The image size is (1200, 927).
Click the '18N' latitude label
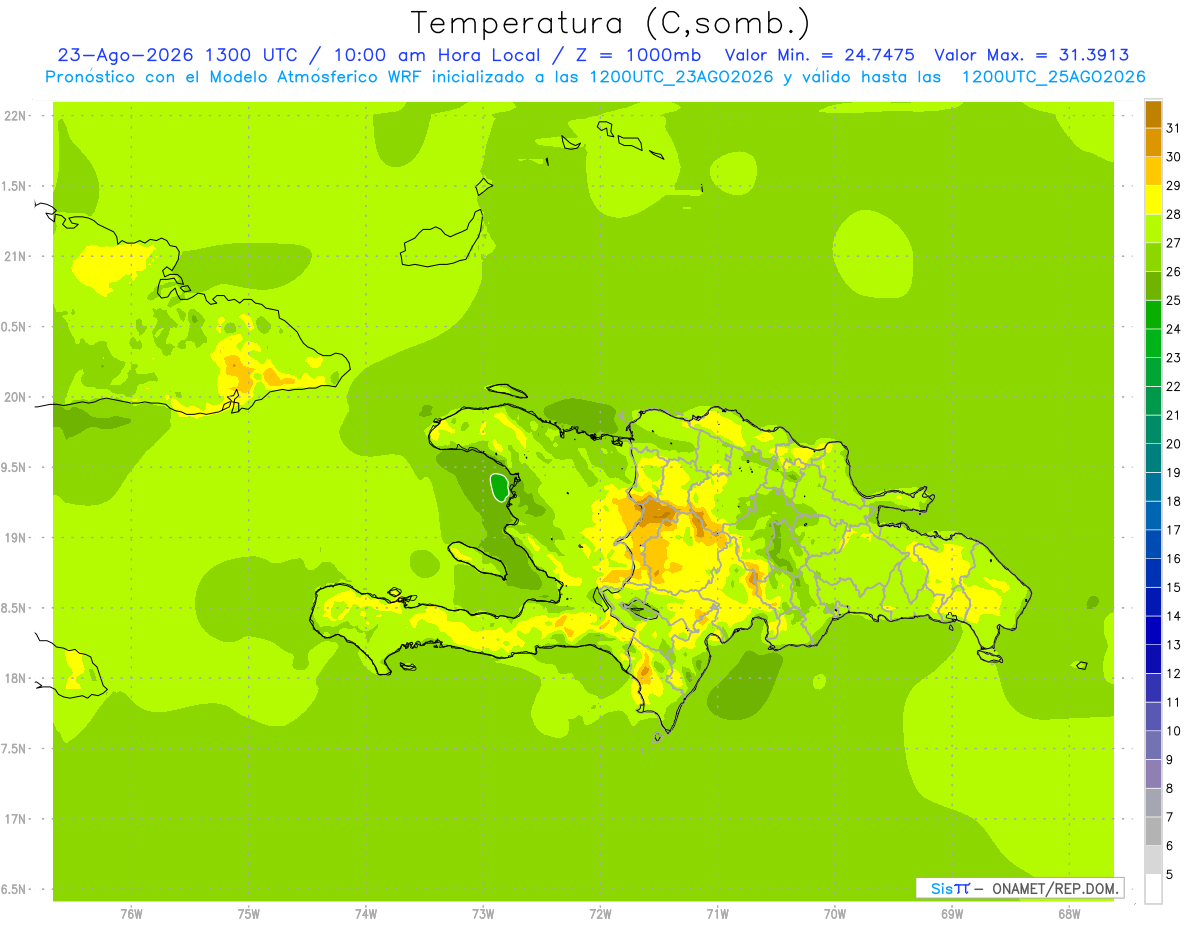click(17, 678)
